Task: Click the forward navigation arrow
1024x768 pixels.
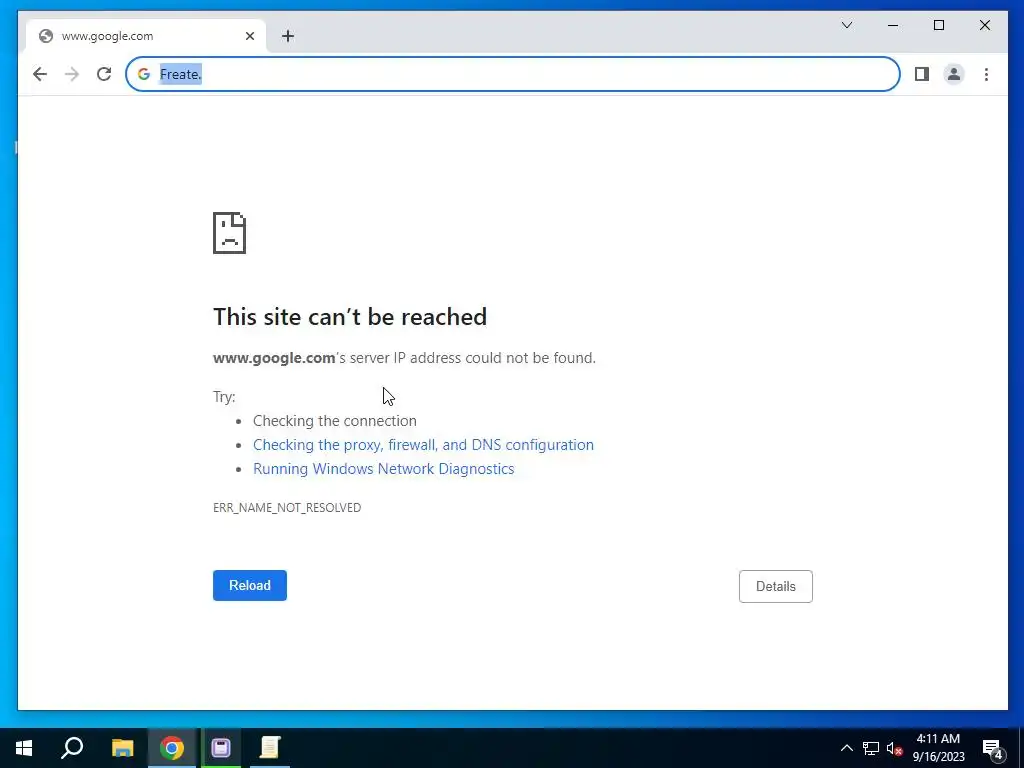Action: 72,74
